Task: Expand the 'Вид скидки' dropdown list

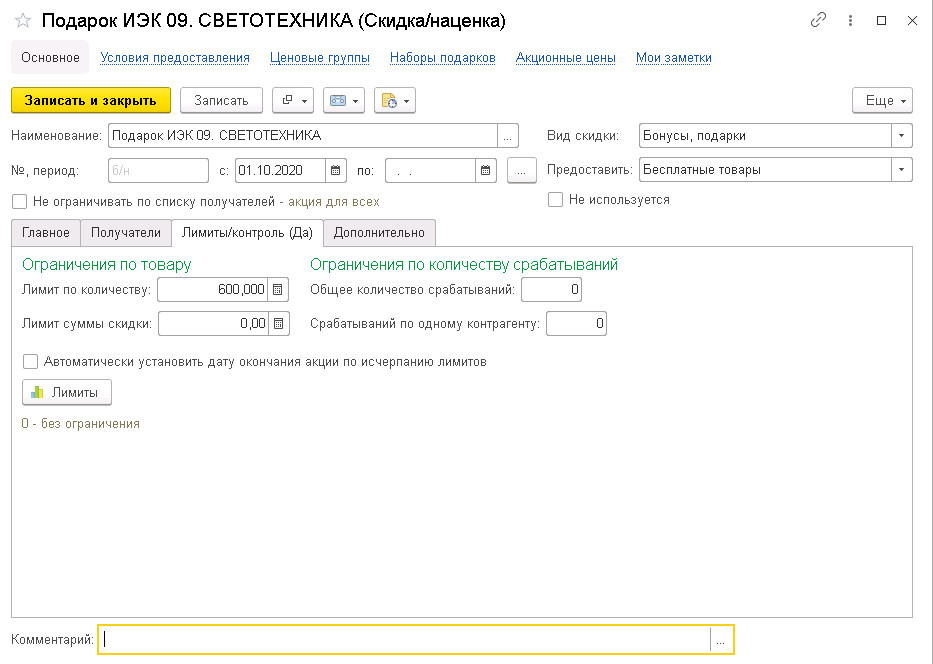Action: point(902,136)
